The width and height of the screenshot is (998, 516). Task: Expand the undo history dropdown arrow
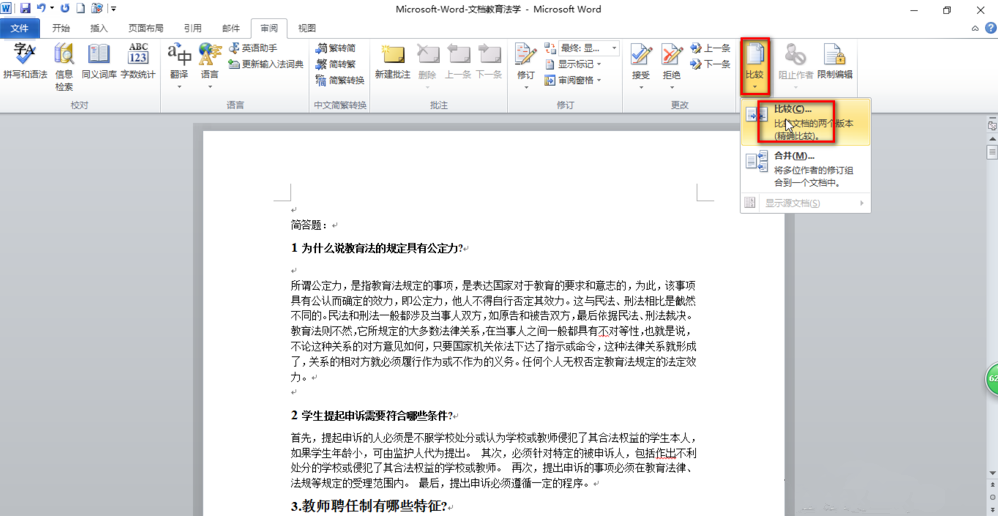(x=52, y=8)
